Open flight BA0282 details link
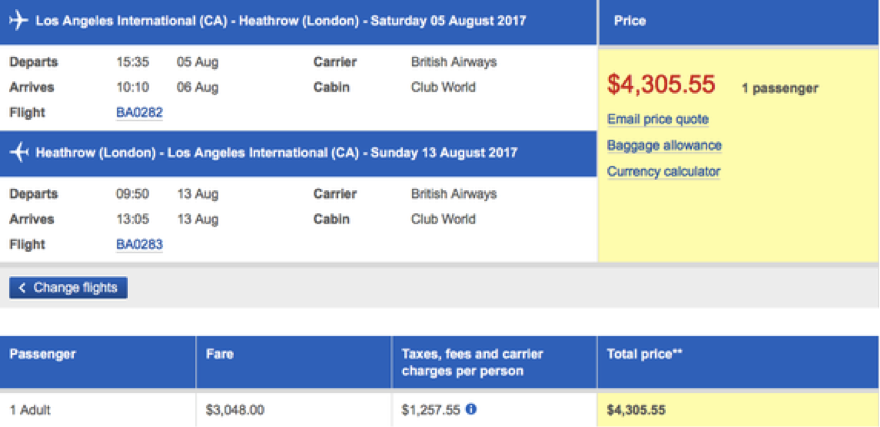This screenshot has width=880, height=427. tap(139, 113)
